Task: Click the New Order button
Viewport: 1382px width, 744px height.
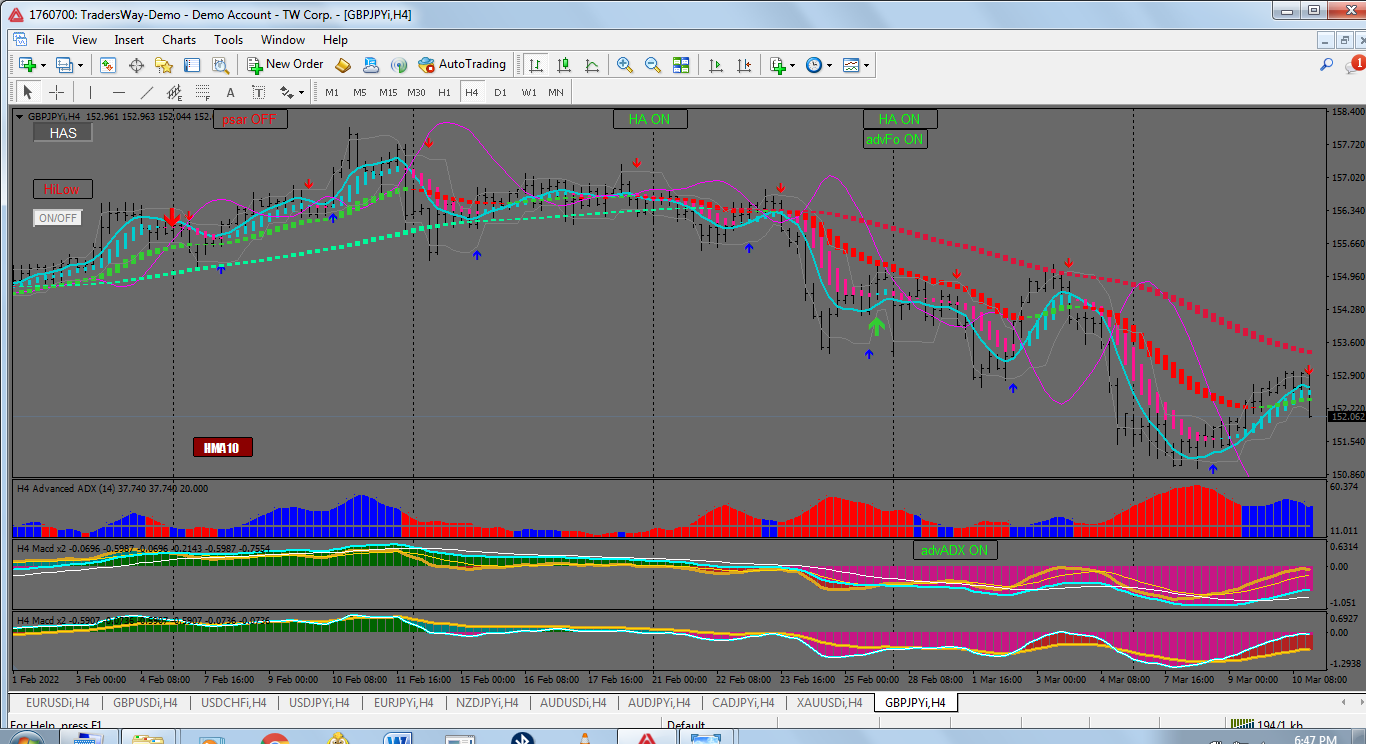Action: 285,65
